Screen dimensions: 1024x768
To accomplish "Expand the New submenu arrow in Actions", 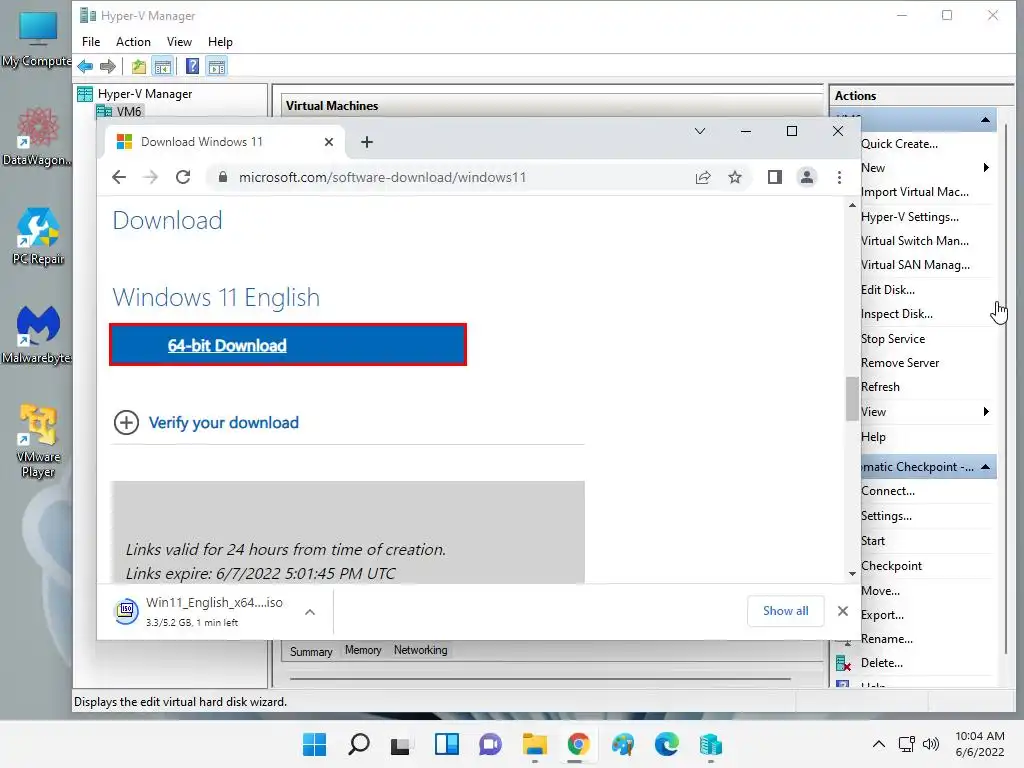I will pos(986,168).
